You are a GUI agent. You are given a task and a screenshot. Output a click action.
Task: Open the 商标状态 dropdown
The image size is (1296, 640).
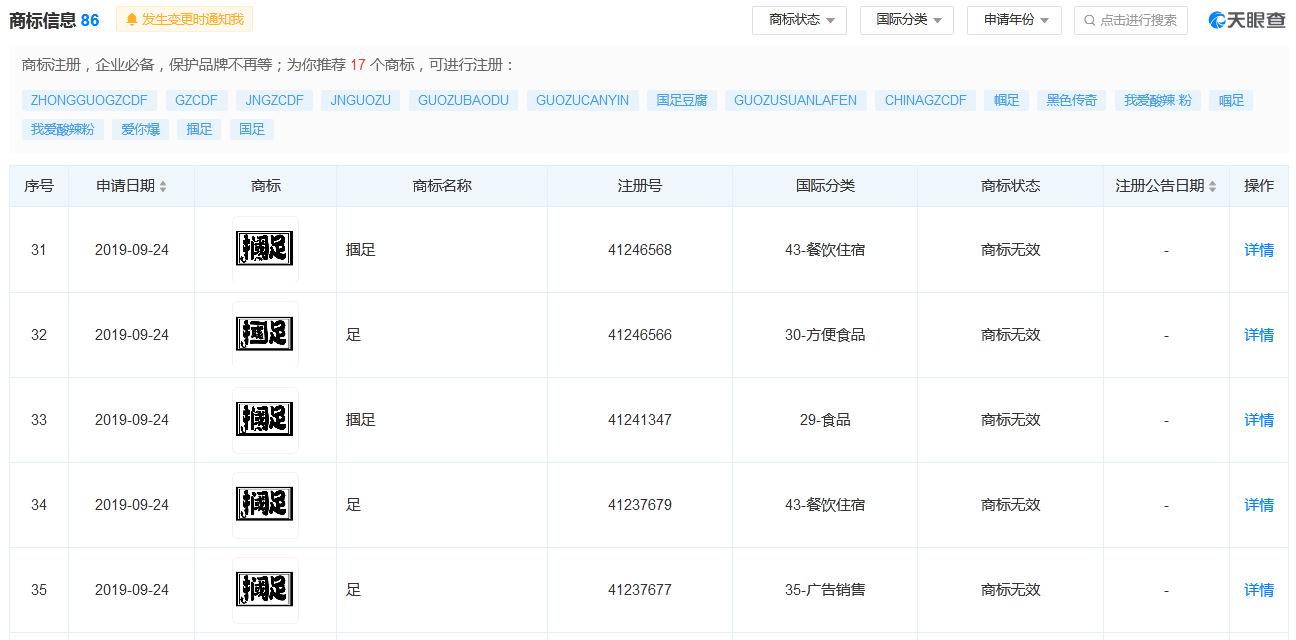798,20
